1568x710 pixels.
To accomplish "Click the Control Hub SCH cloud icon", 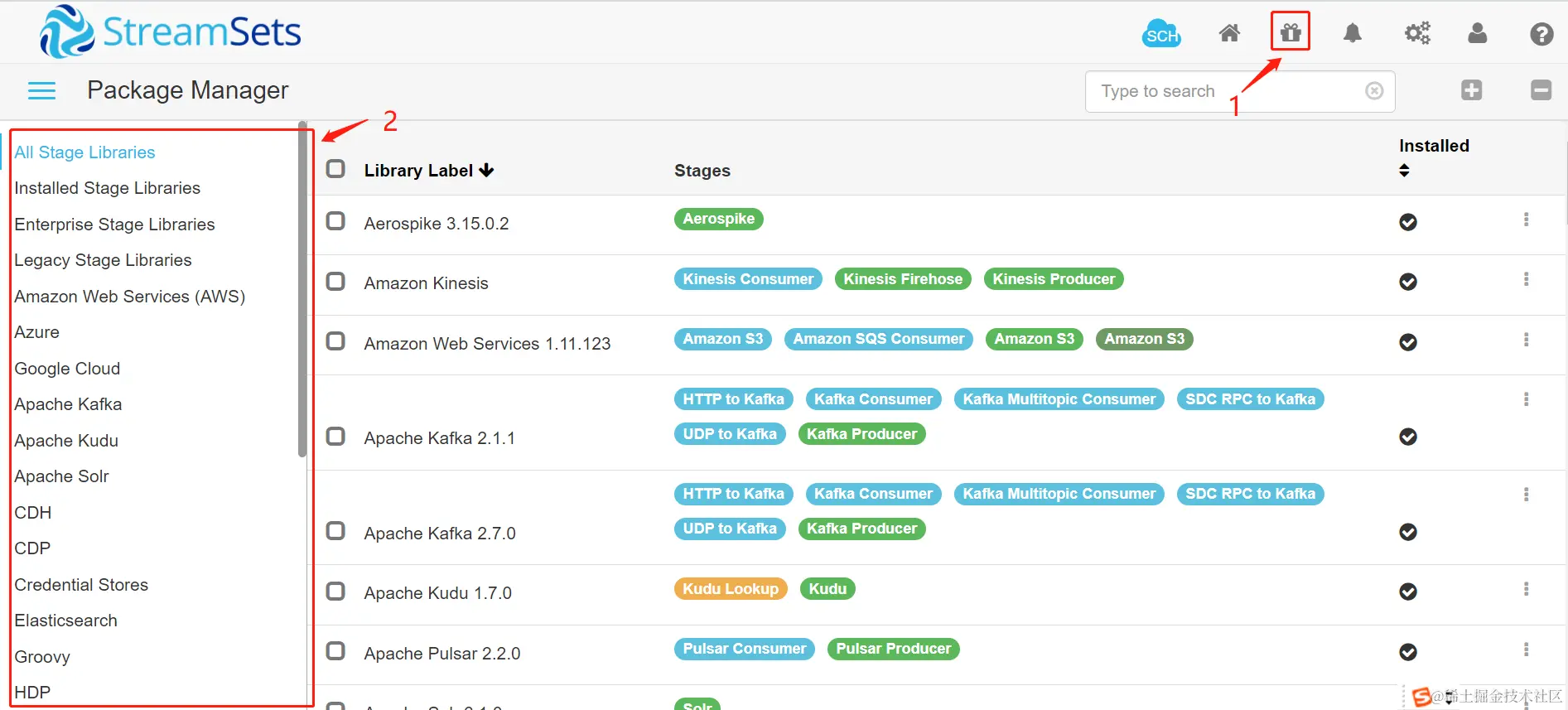I will pyautogui.click(x=1161, y=34).
